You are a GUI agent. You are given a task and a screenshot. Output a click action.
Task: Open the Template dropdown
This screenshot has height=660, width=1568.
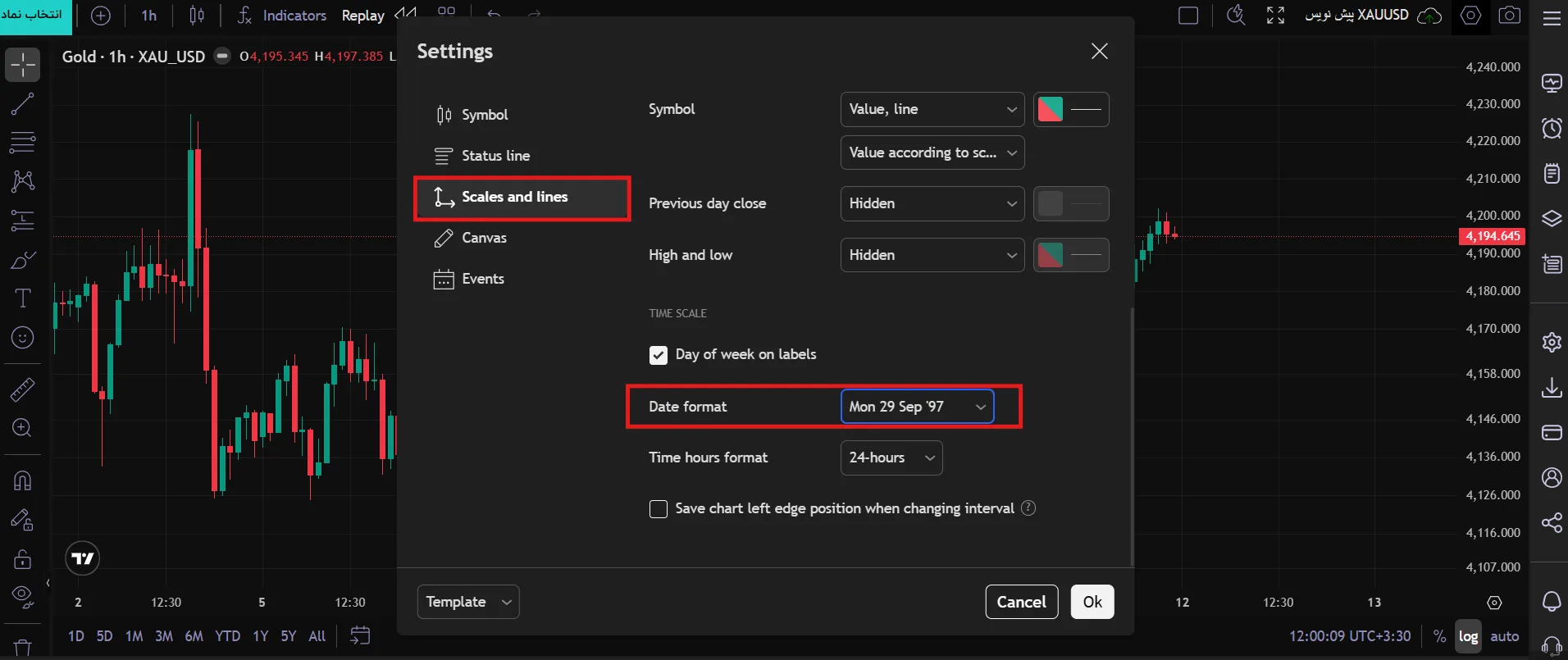[468, 602]
